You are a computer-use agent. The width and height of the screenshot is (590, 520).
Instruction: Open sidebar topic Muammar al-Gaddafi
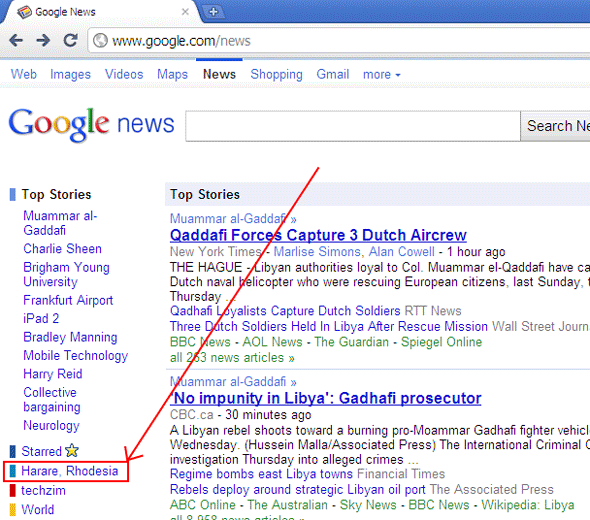(60, 223)
